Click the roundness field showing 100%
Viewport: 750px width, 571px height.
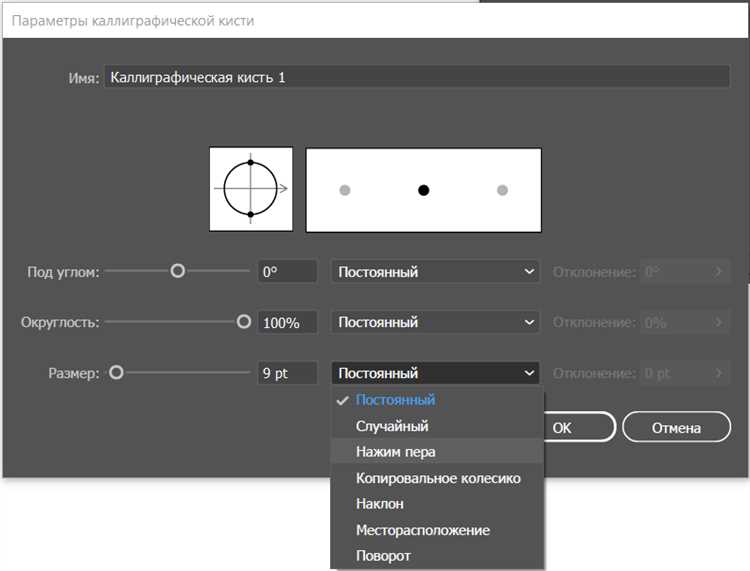pyautogui.click(x=287, y=323)
